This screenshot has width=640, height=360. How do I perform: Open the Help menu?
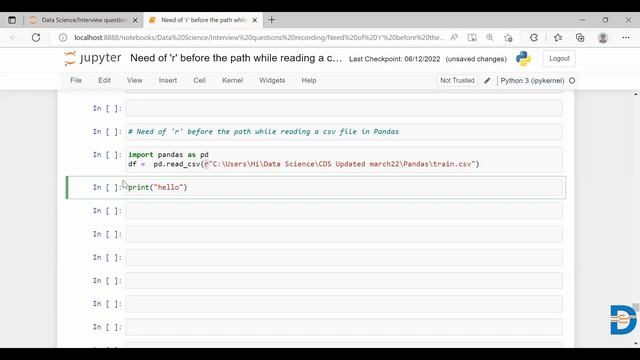pyautogui.click(x=309, y=80)
